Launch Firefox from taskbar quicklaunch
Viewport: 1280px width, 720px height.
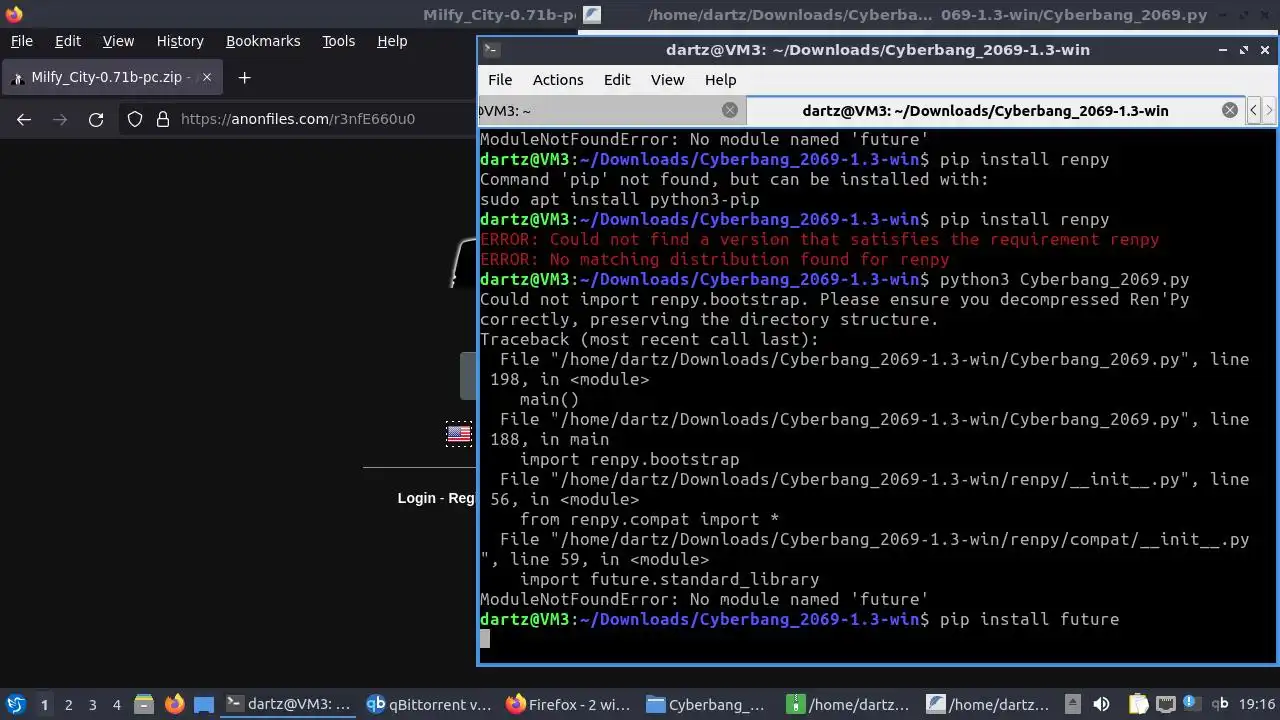pyautogui.click(x=174, y=704)
